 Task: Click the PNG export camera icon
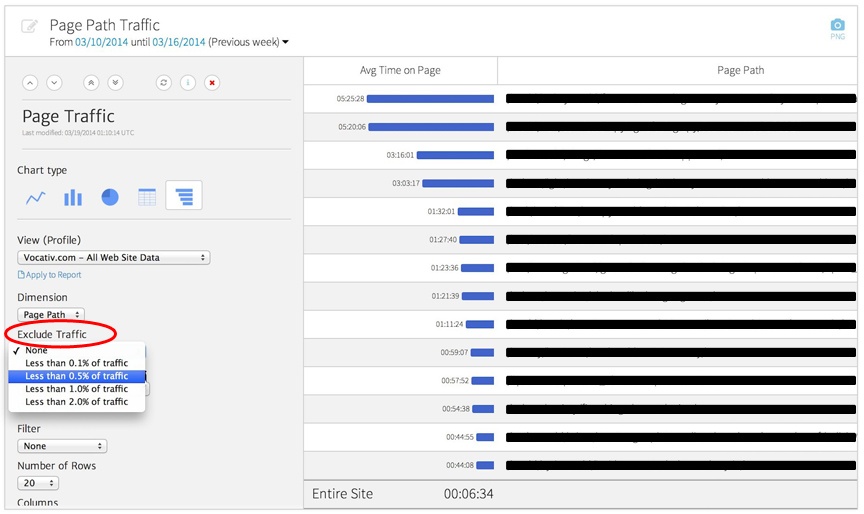[x=837, y=26]
